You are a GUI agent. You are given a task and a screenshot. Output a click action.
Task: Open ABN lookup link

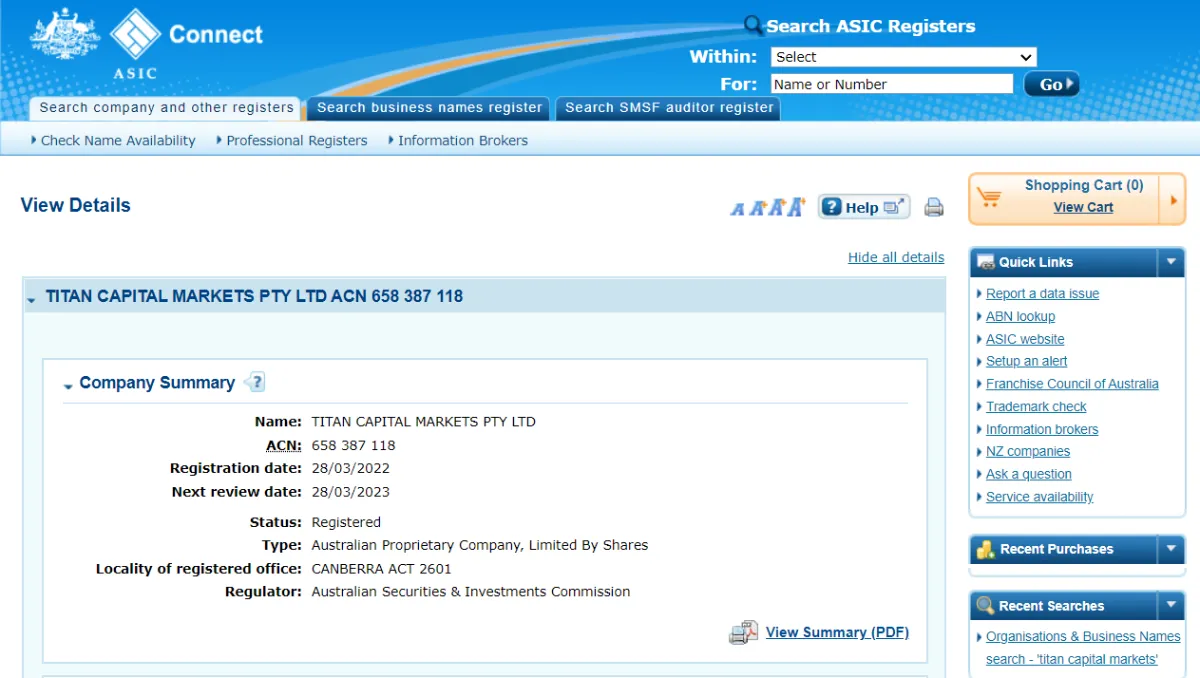pos(1020,316)
